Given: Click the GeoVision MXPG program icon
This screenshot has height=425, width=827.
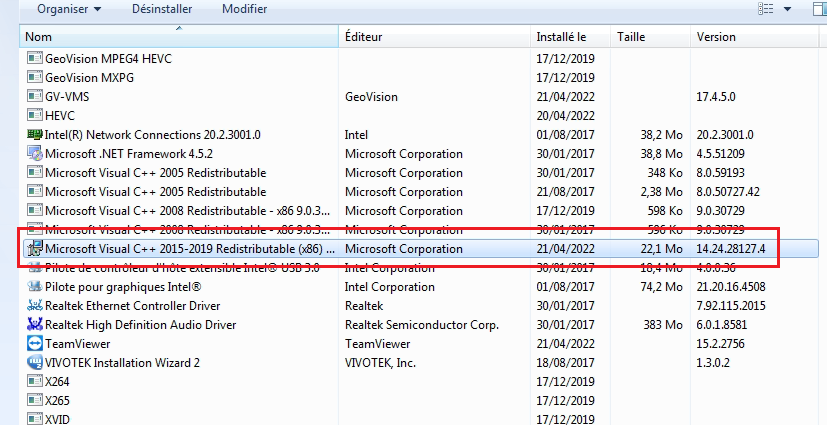Looking at the screenshot, I should pos(35,78).
